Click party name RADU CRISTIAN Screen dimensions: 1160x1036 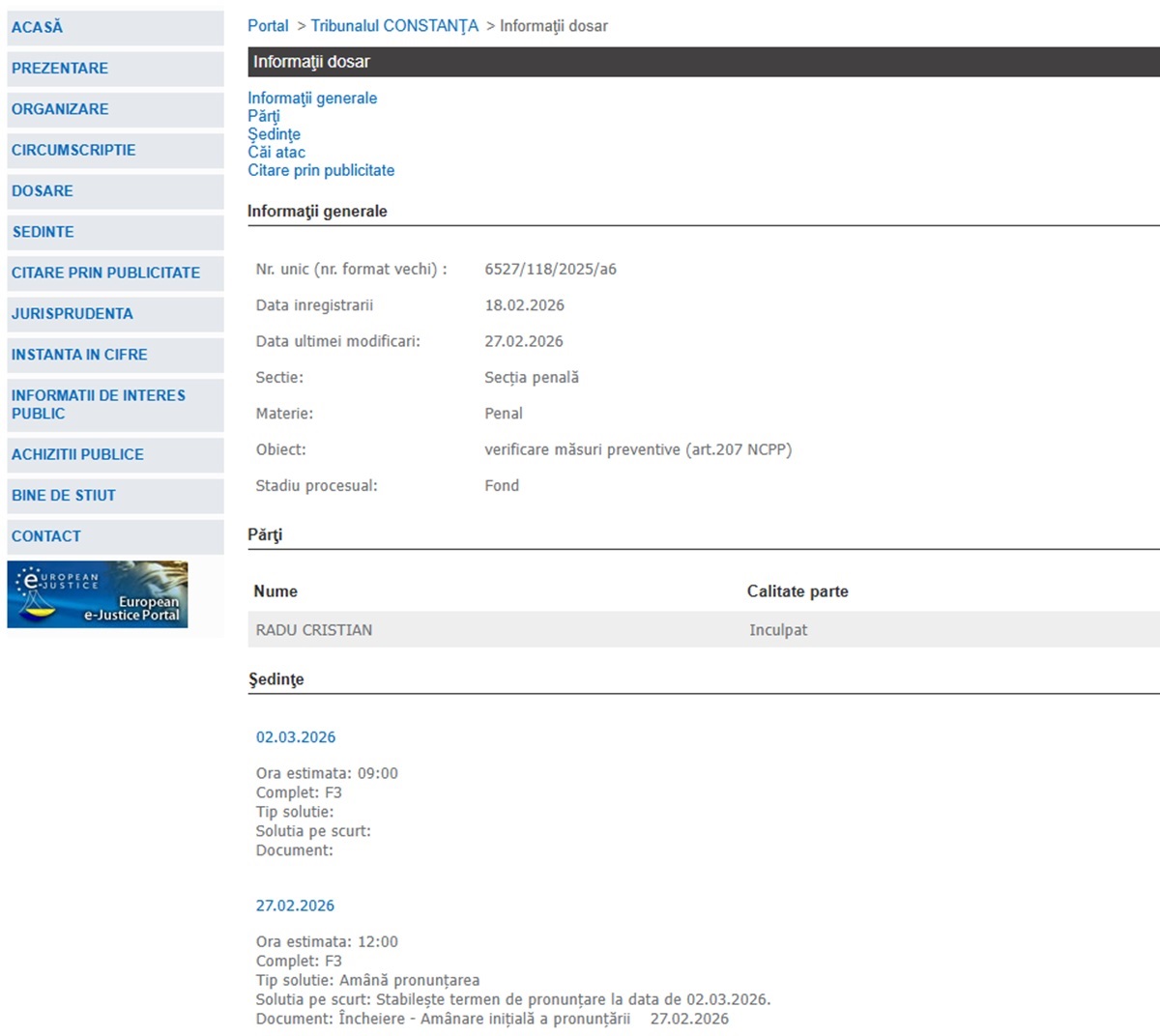pos(314,630)
